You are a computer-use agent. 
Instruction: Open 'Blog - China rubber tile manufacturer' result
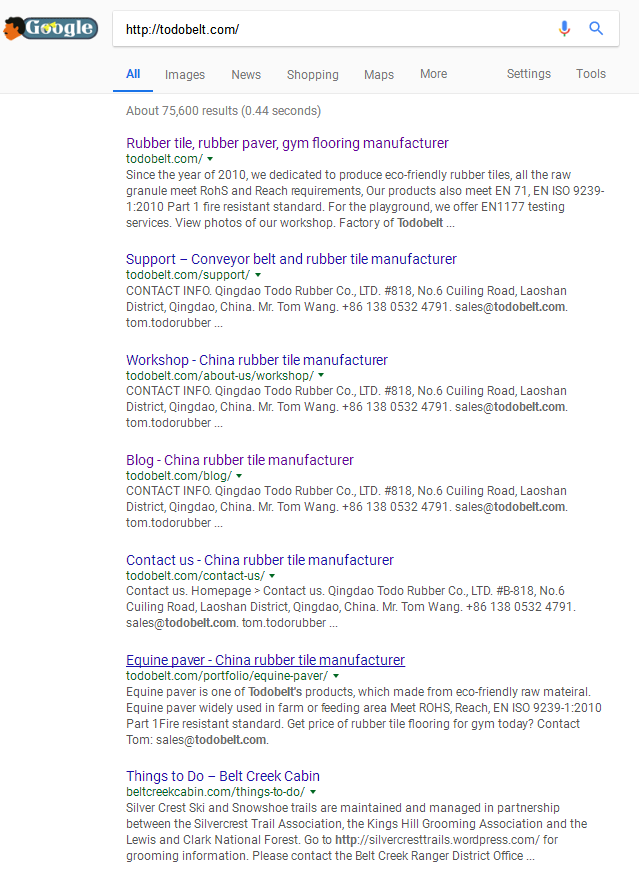pos(240,460)
